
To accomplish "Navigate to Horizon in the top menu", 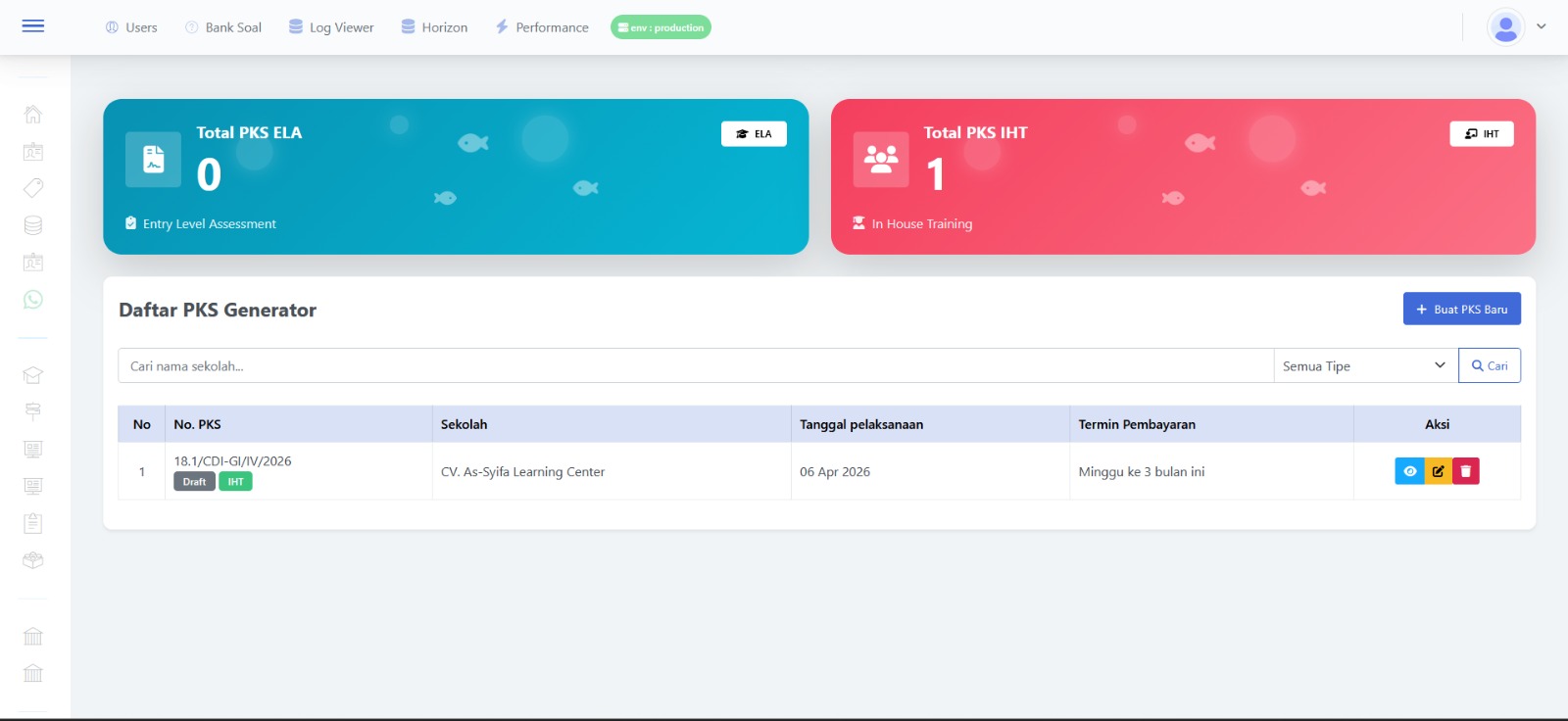I will pos(434,27).
